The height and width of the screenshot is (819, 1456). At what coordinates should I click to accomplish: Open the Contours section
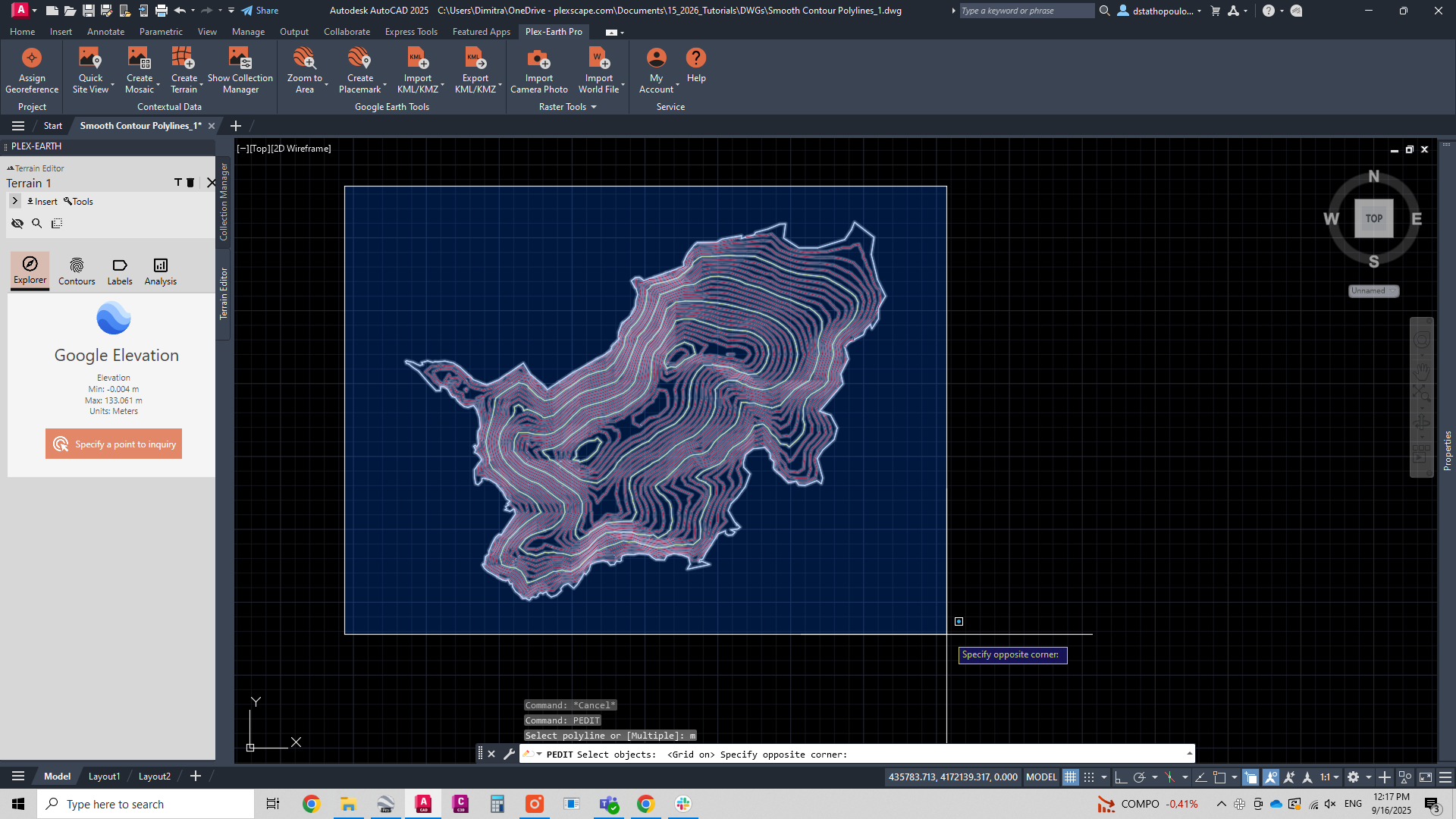coord(77,271)
